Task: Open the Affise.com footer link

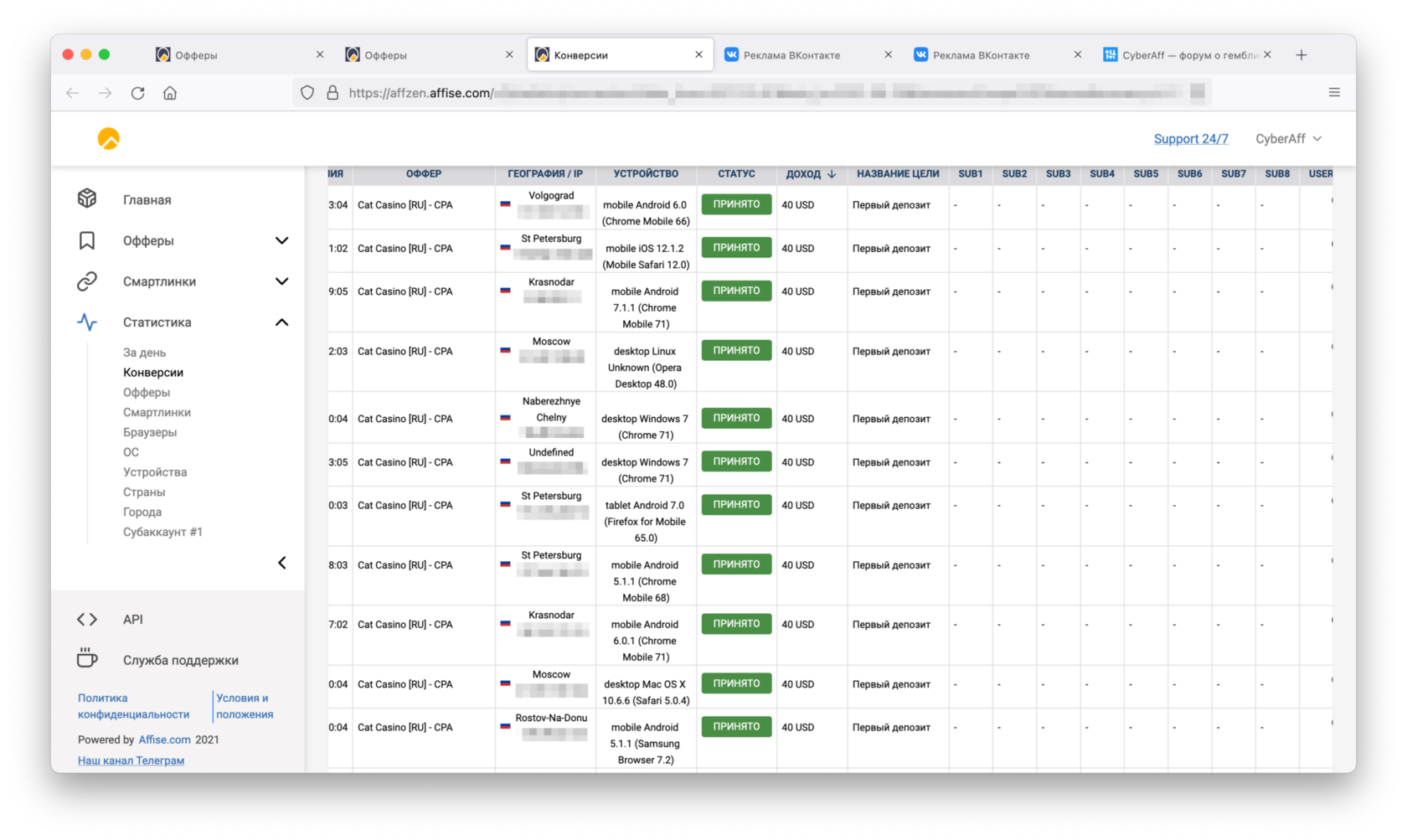Action: (x=164, y=740)
